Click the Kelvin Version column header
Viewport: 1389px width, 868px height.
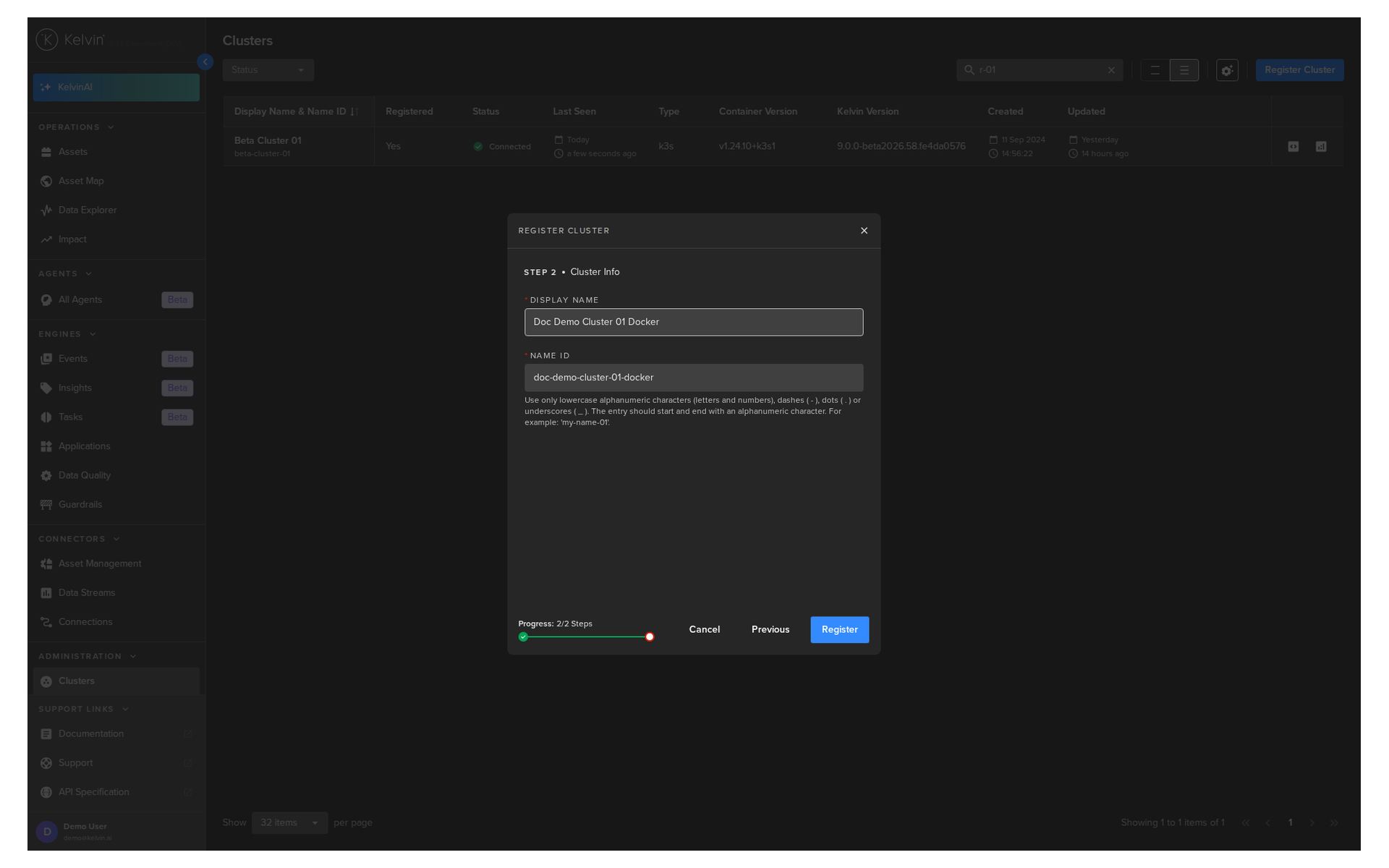(867, 111)
